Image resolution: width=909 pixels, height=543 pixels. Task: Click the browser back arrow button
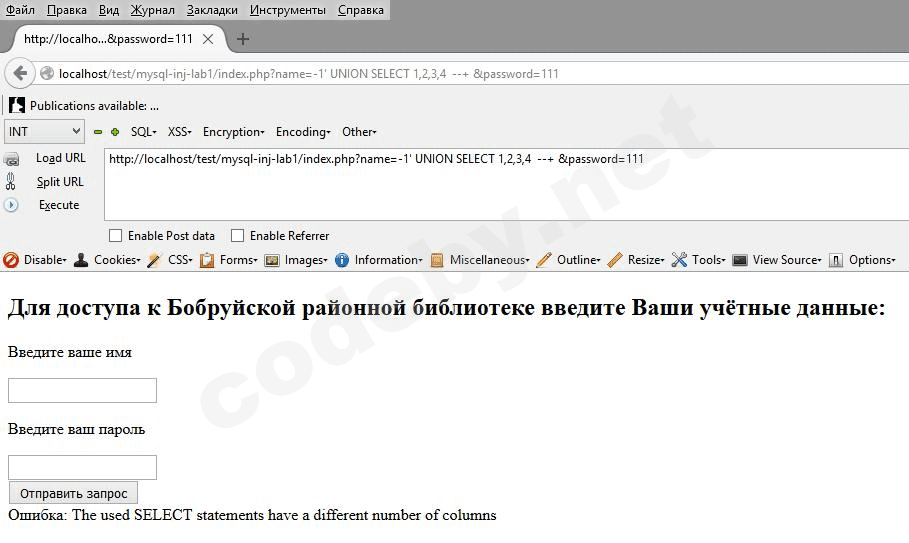(x=20, y=74)
